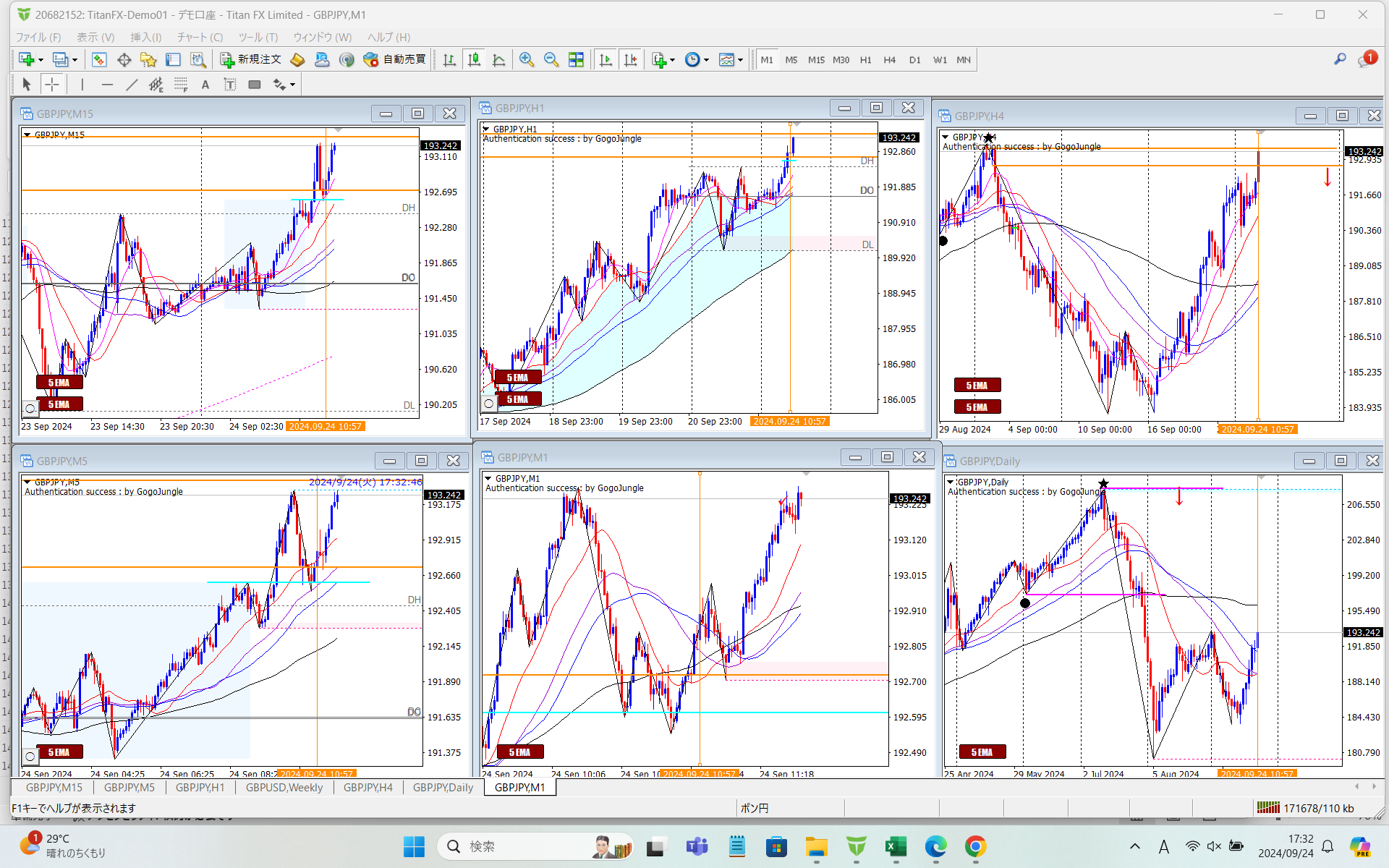
Task: Switch to the GBPUSD,Weekly chart tab
Action: pyautogui.click(x=284, y=788)
